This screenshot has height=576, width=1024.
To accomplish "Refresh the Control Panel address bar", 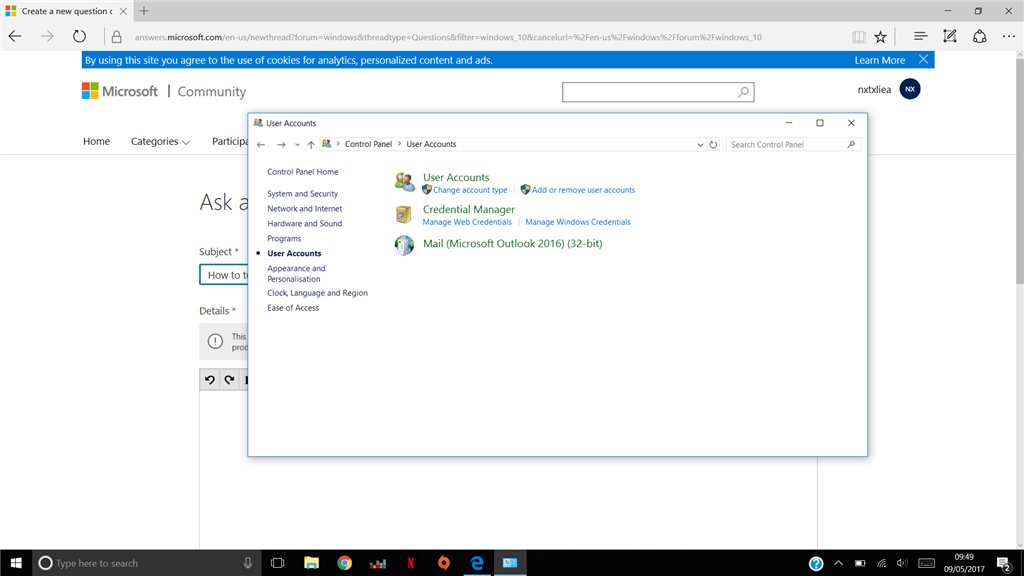I will [x=713, y=144].
